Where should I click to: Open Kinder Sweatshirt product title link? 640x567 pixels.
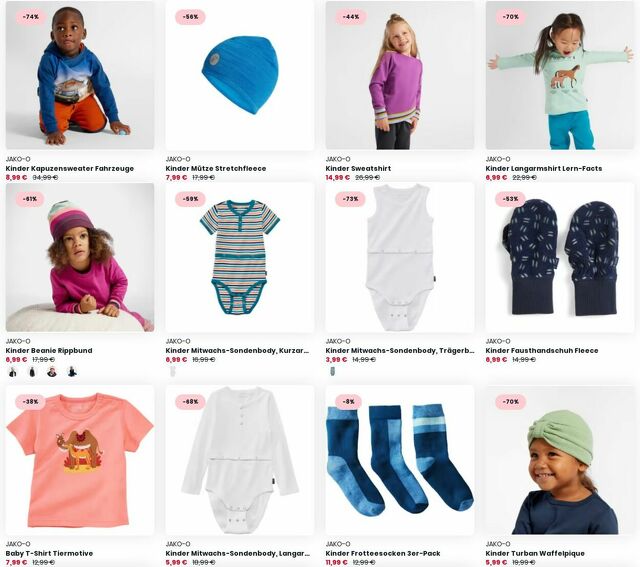point(358,168)
